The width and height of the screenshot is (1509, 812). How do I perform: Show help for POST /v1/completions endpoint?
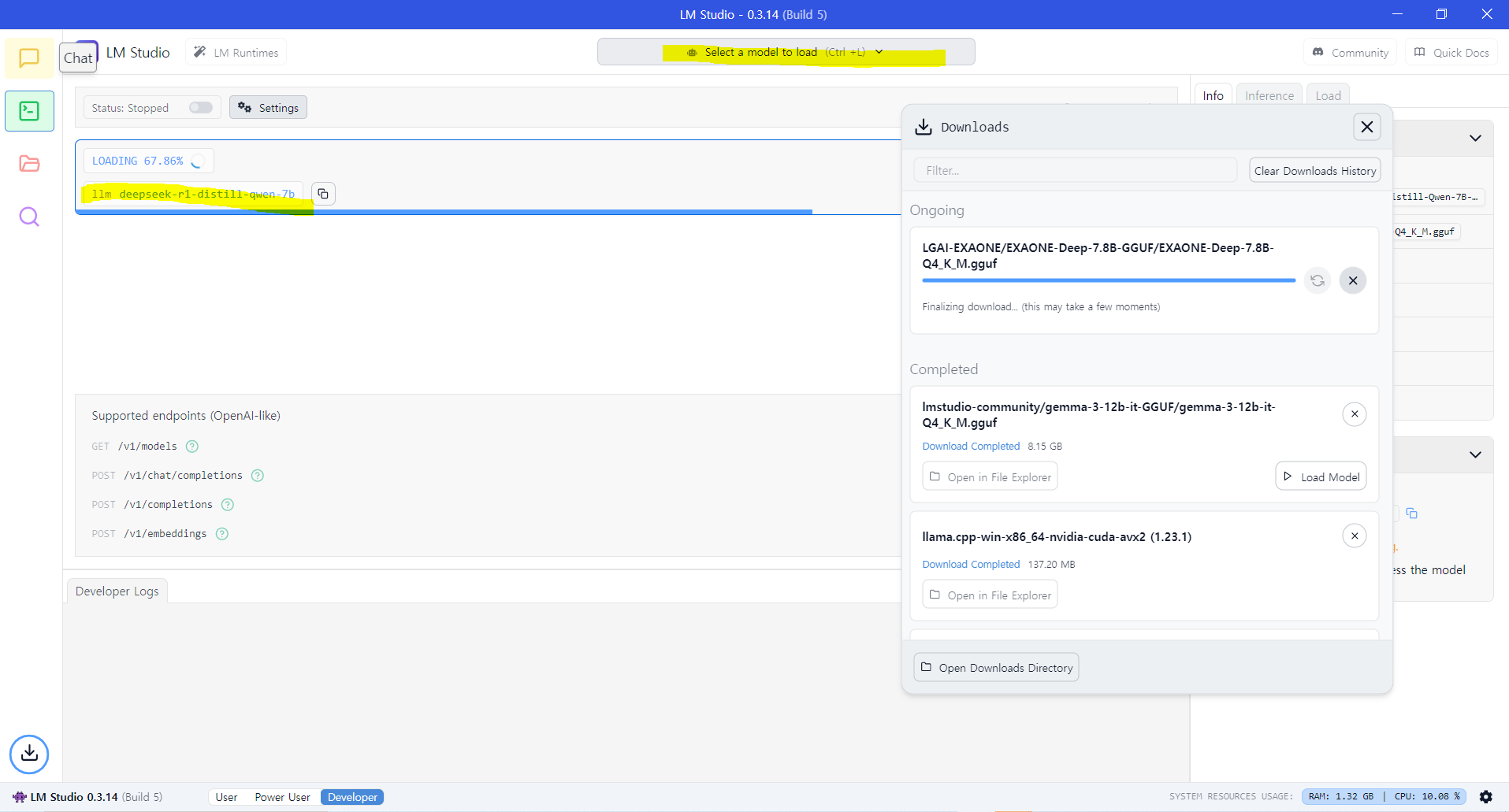coord(228,505)
